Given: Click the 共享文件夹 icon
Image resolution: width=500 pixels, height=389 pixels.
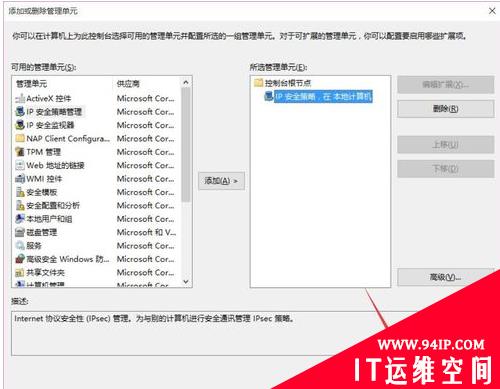Looking at the screenshot, I should click(x=20, y=272).
